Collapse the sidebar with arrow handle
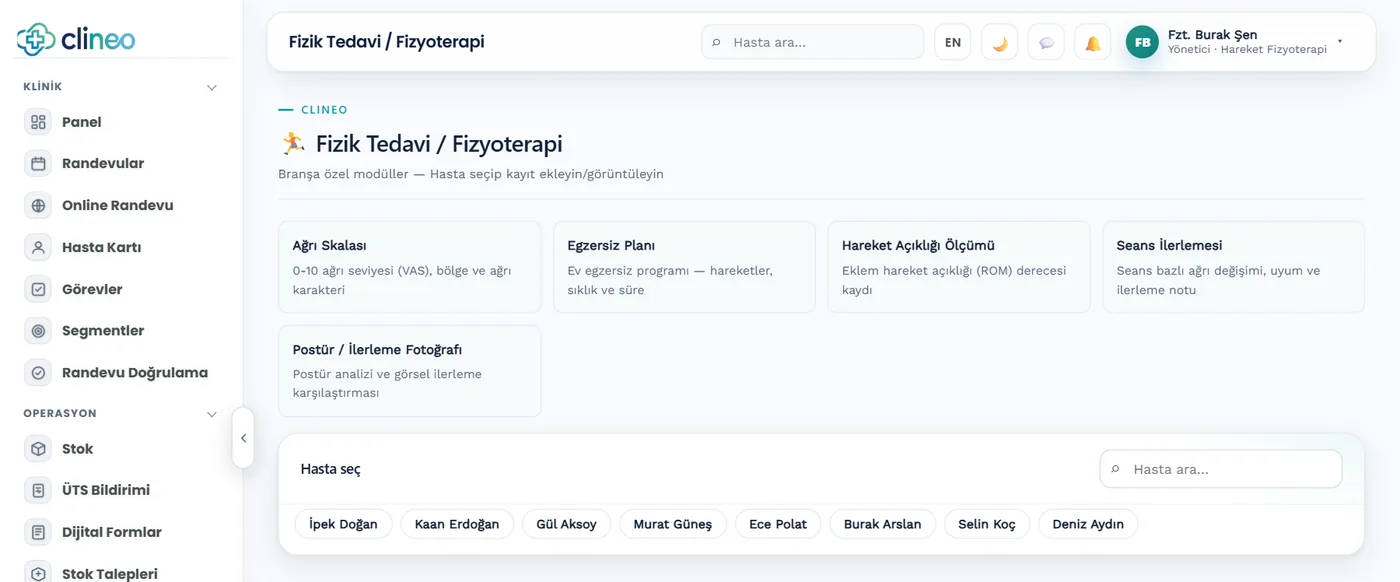The image size is (1400, 582). point(243,438)
